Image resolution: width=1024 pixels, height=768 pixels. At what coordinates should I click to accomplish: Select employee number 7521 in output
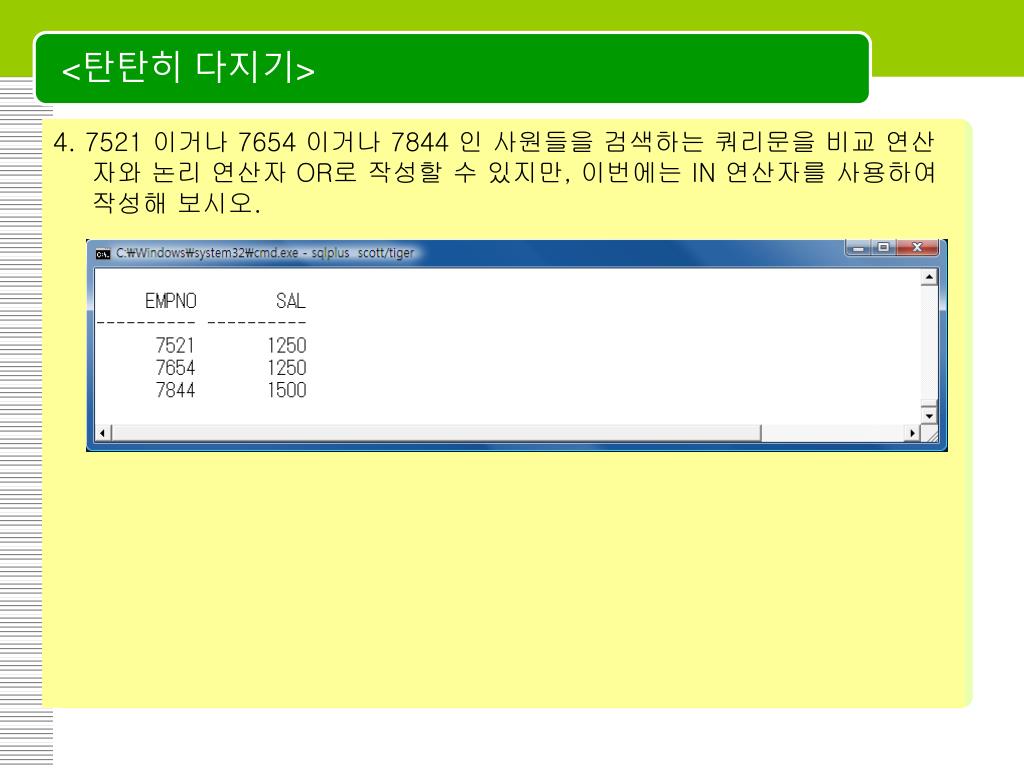point(175,346)
